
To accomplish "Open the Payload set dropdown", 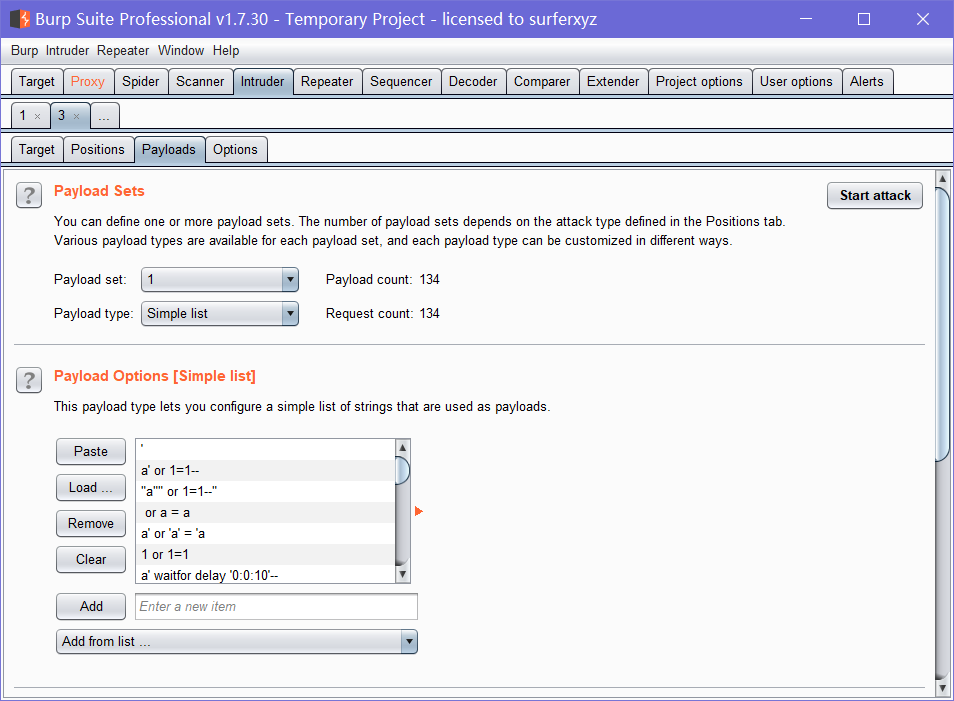I will [220, 279].
